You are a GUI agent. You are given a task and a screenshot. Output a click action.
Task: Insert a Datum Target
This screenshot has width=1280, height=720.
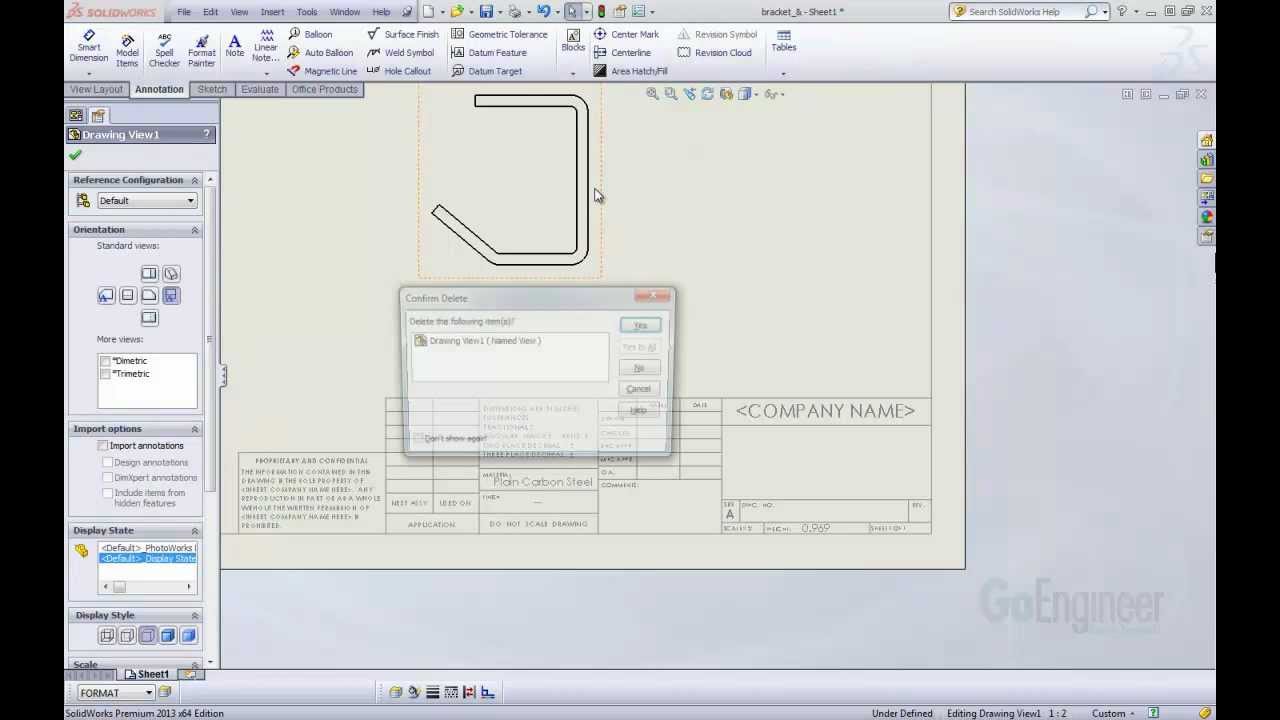tap(486, 71)
